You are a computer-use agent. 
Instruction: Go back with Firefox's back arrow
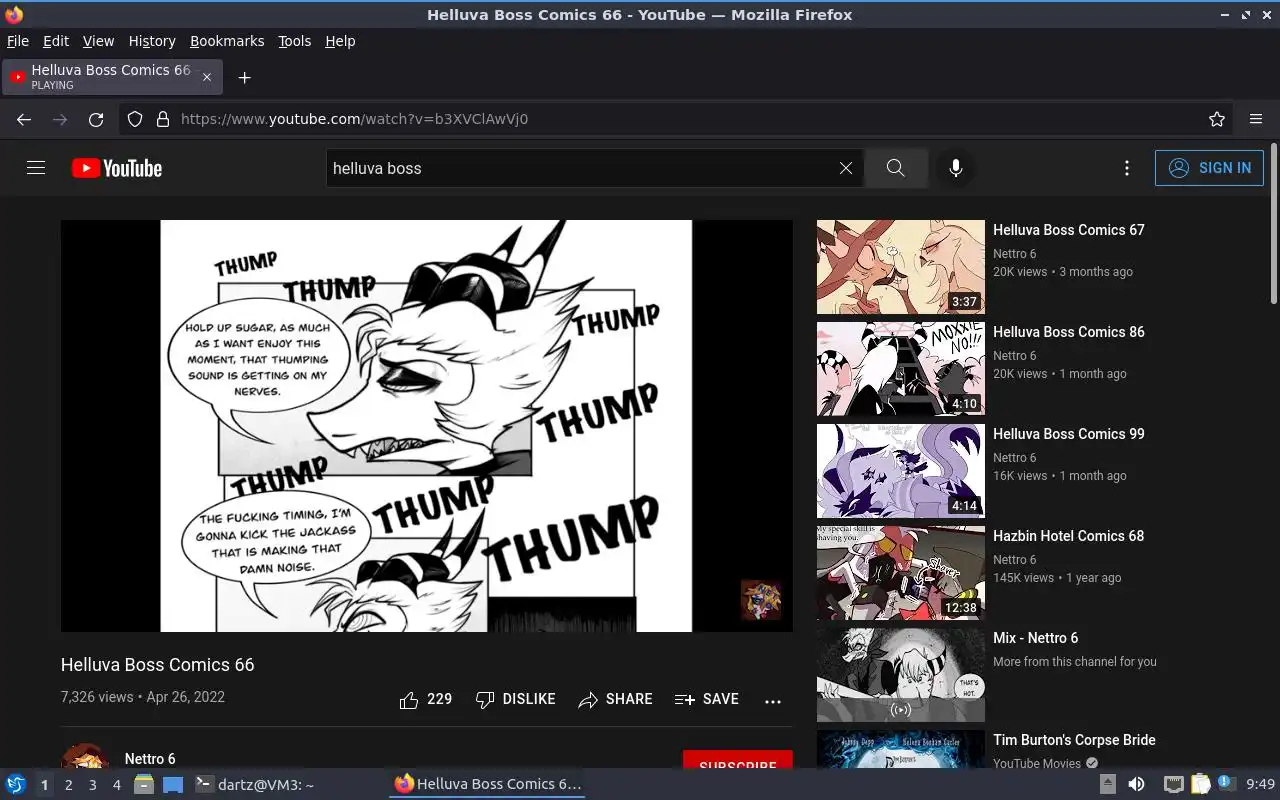pos(24,119)
